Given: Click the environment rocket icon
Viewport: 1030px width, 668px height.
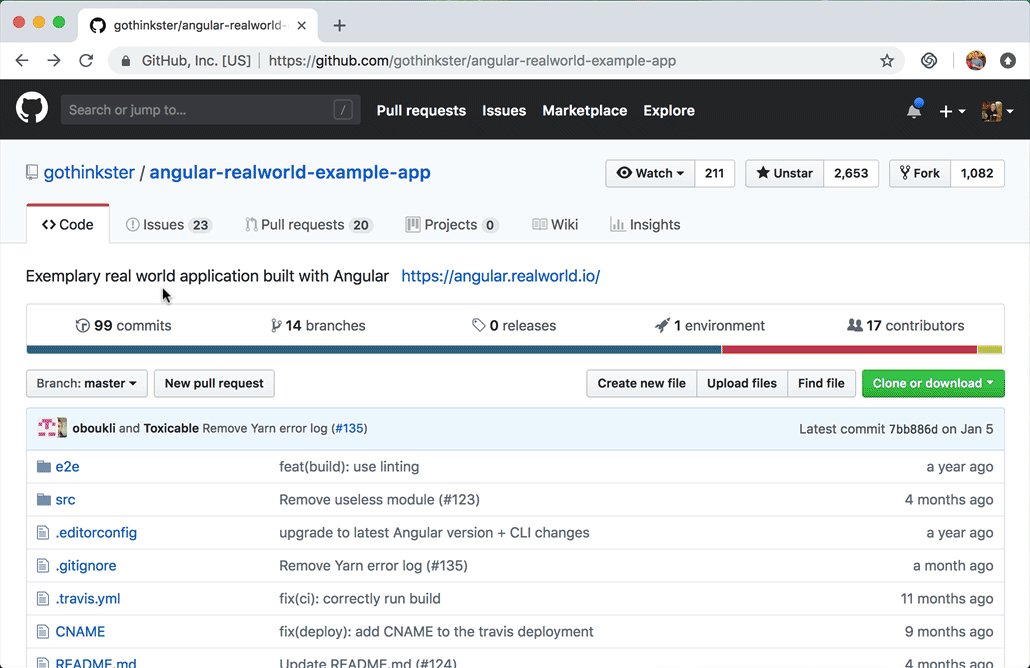Looking at the screenshot, I should pos(662,325).
